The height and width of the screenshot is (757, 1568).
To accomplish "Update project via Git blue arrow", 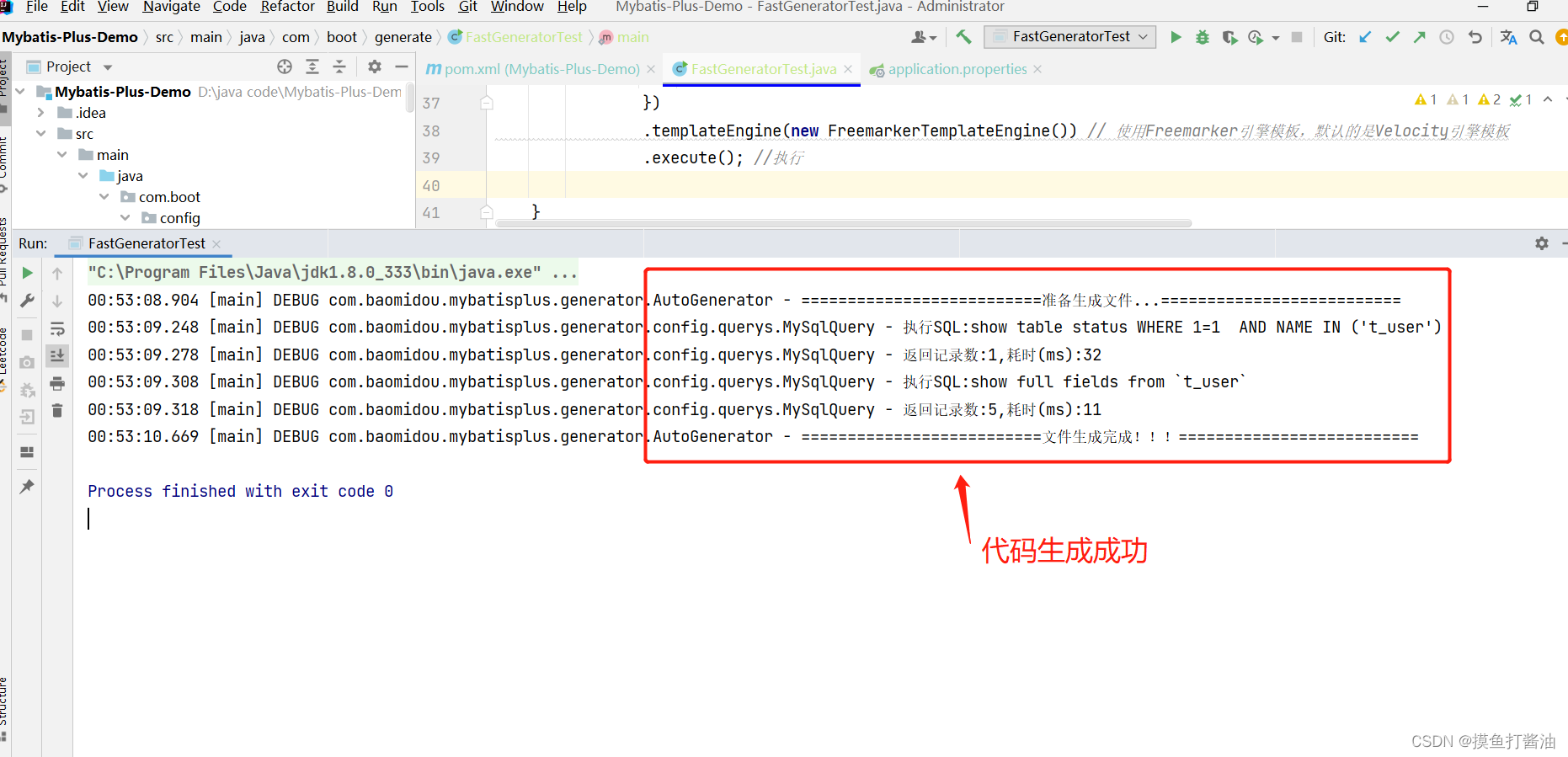I will (1365, 37).
